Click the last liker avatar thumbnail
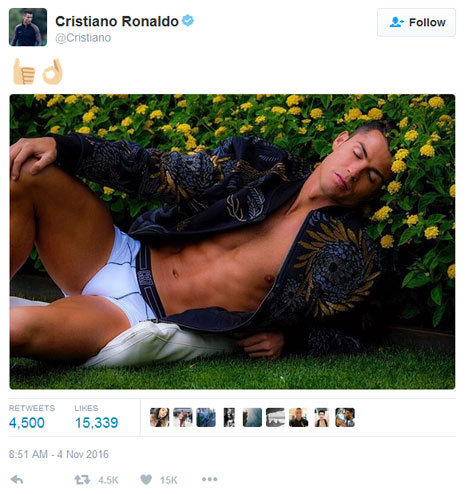The width and height of the screenshot is (468, 494). tap(345, 417)
